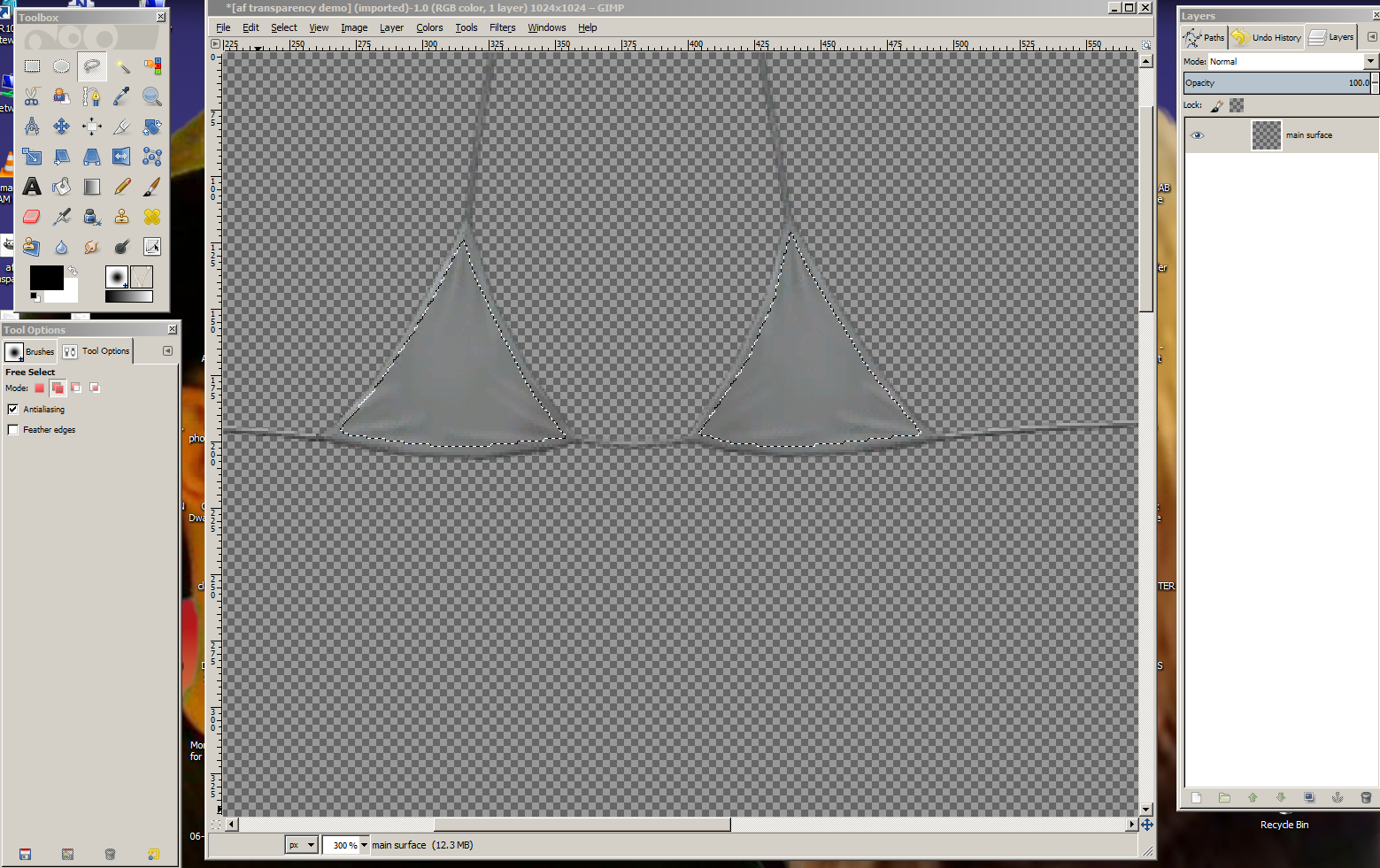This screenshot has height=868, width=1380.
Task: Activate the Blend gradient tool
Action: [x=92, y=187]
